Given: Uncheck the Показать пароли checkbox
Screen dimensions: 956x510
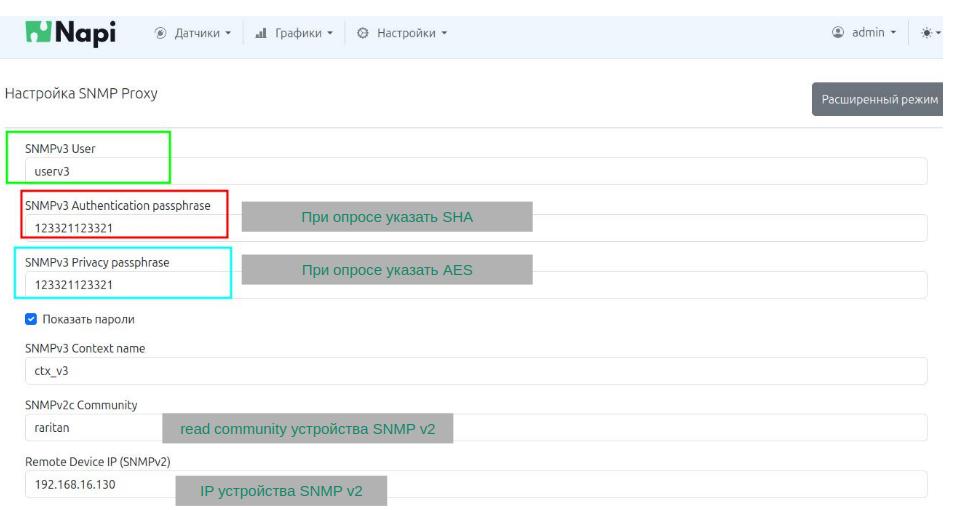Looking at the screenshot, I should pos(29,319).
